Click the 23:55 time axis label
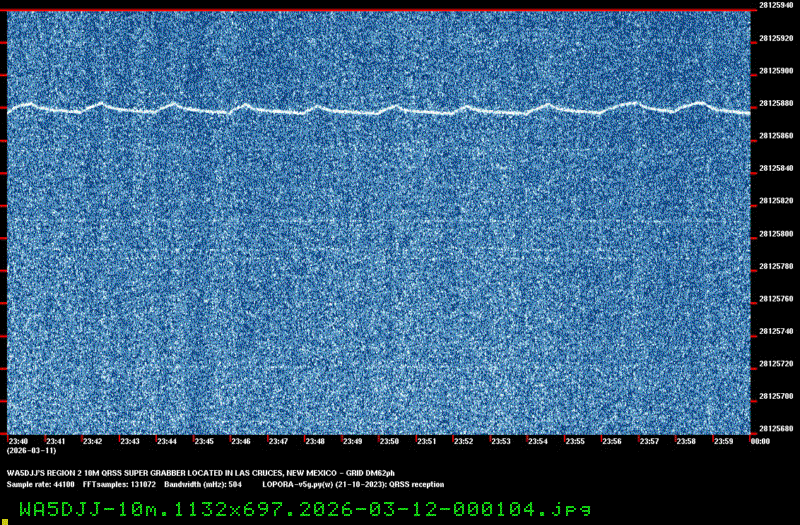Screen dimensions: 800x525 pyautogui.click(x=574, y=441)
